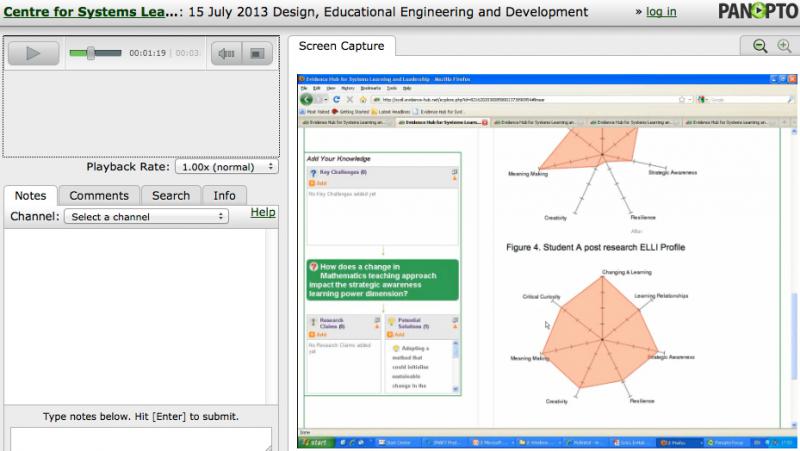
Task: Click the zoom out magnifier icon
Action: pyautogui.click(x=760, y=46)
